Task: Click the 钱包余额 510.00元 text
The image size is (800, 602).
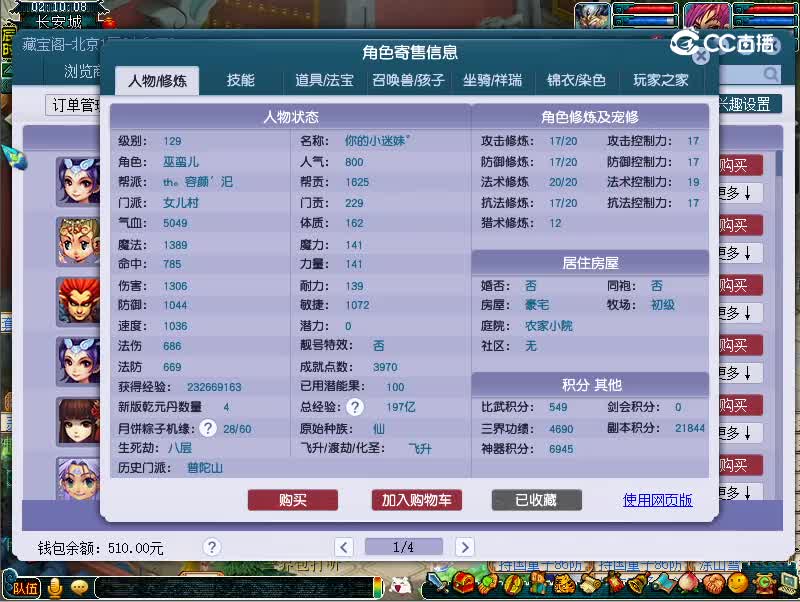Action: click(100, 548)
